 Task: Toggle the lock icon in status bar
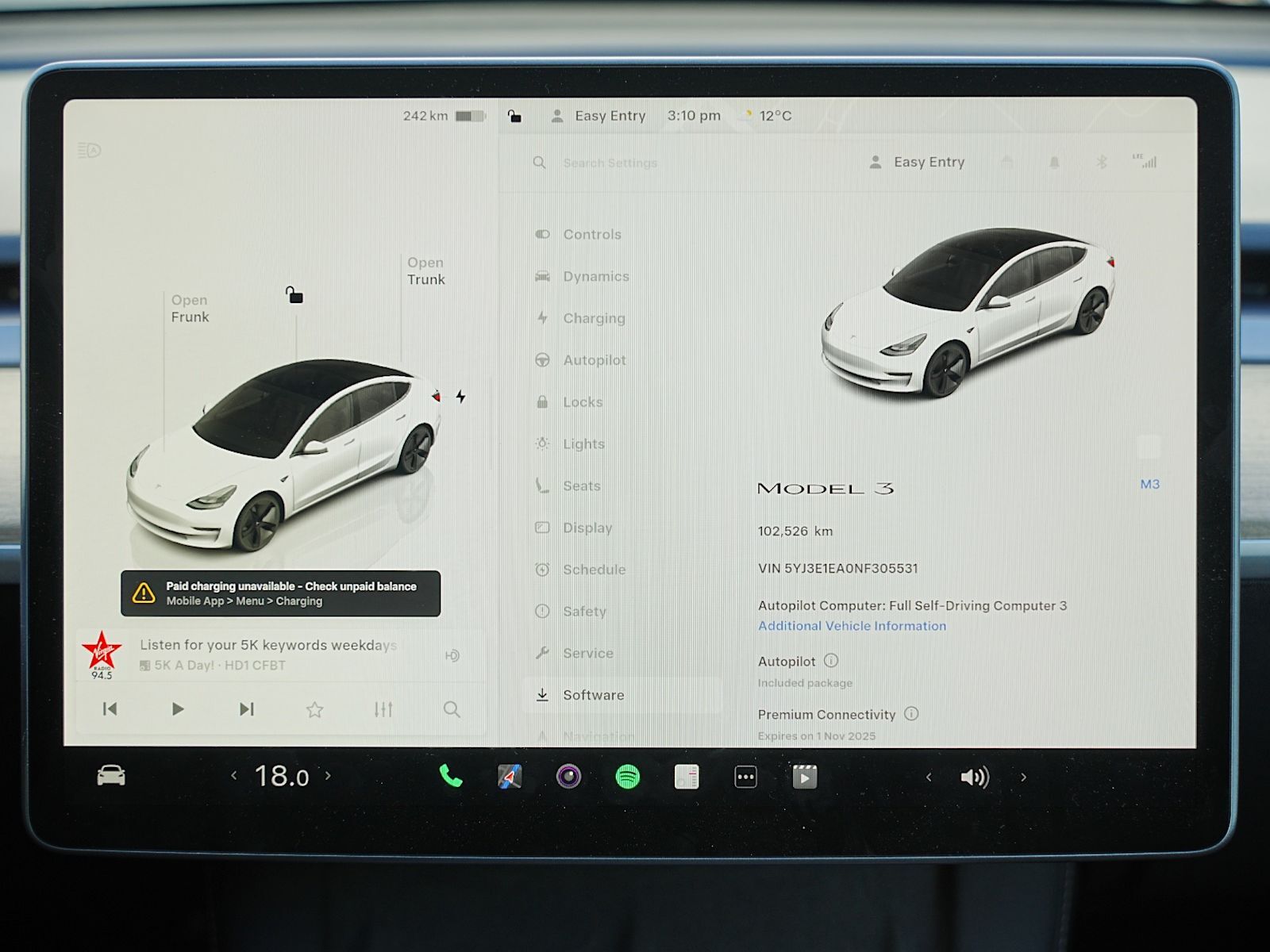click(515, 117)
